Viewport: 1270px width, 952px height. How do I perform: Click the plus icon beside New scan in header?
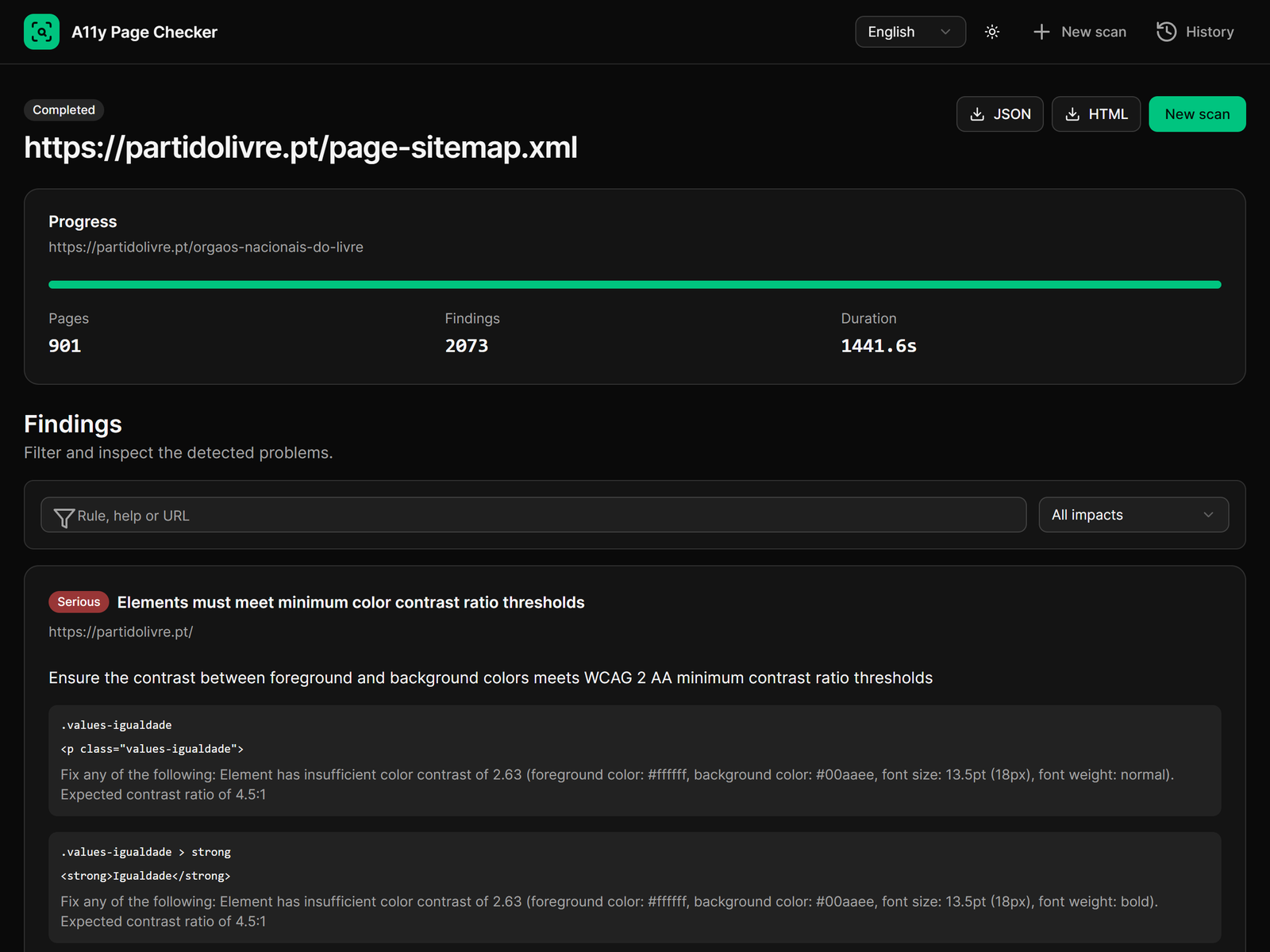pos(1041,32)
